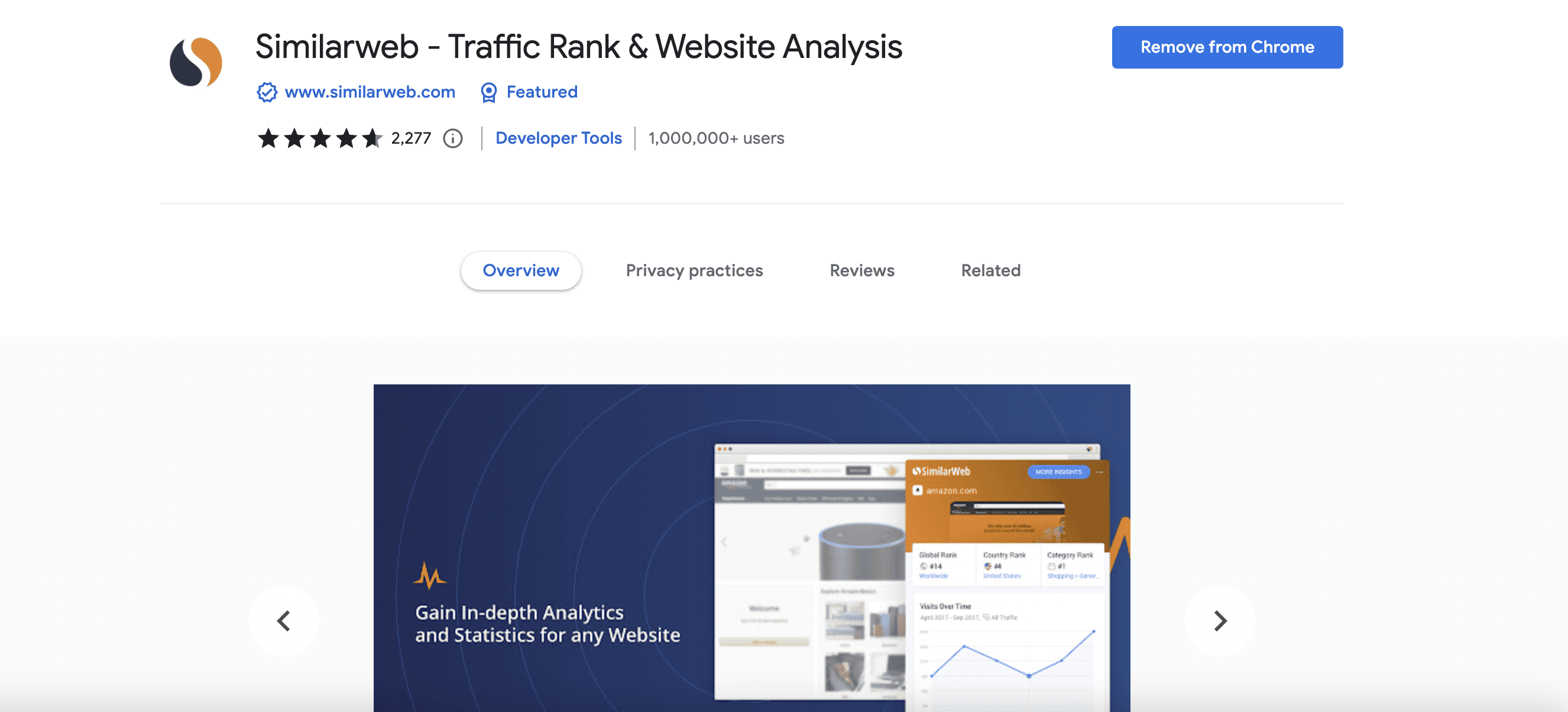This screenshot has height=712, width=1568.
Task: Click Remove from Chrome button
Action: tap(1227, 47)
